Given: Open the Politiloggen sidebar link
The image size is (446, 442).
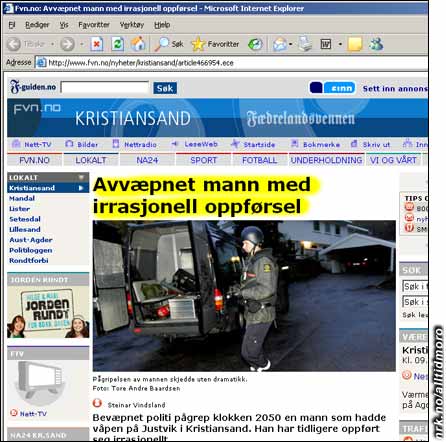Looking at the screenshot, I should coord(31,250).
